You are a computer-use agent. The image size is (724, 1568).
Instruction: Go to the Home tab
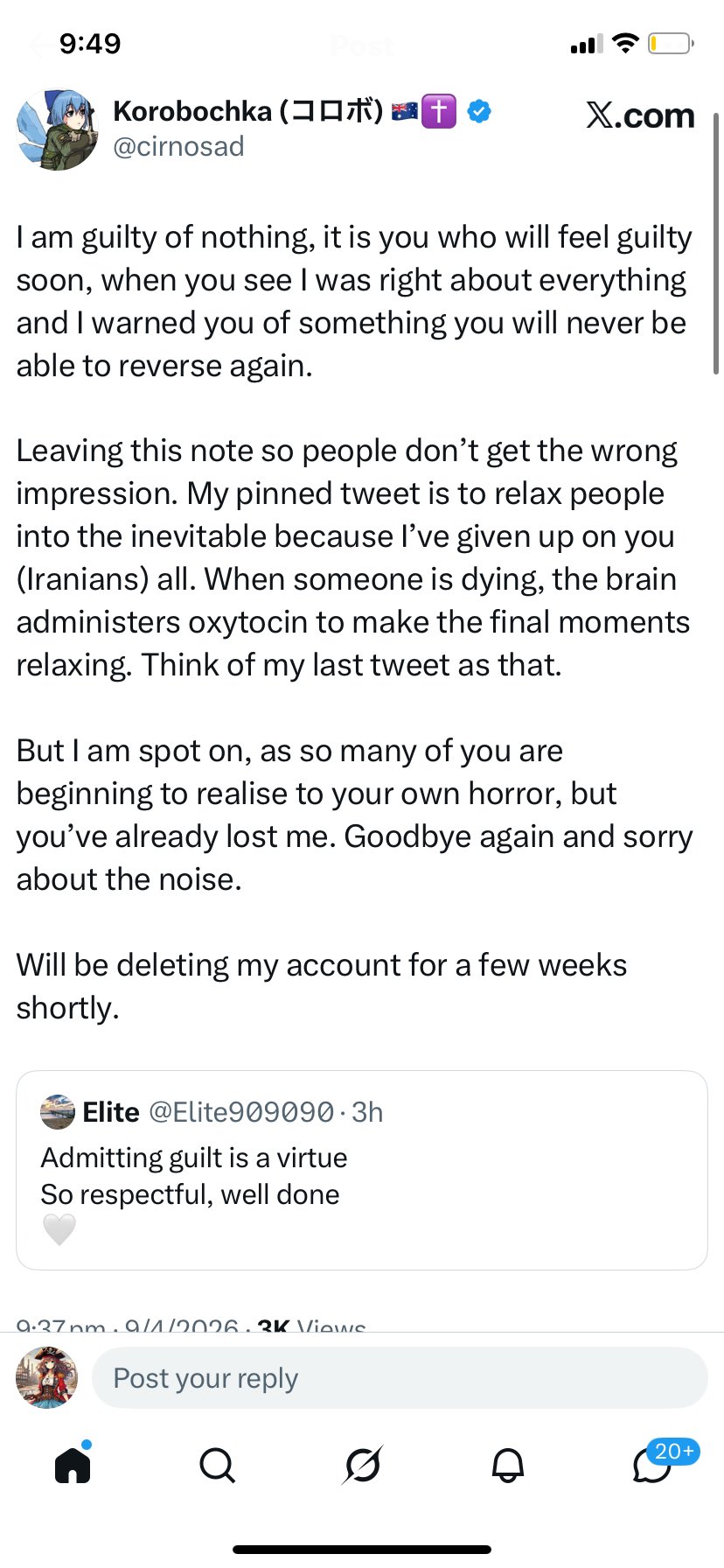[x=73, y=1464]
